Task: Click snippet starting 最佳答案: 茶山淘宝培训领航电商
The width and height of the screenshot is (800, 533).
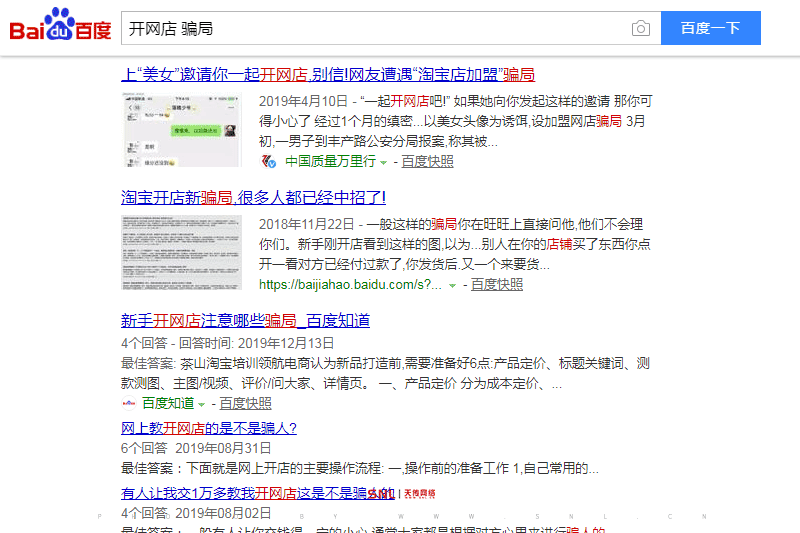Action: tap(385, 373)
